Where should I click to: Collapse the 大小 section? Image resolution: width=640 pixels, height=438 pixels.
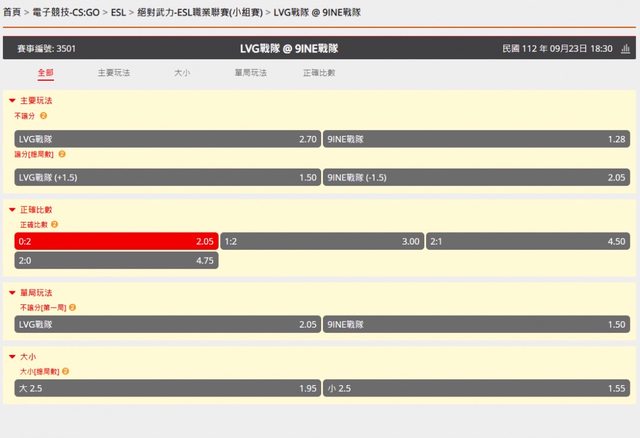[12, 355]
